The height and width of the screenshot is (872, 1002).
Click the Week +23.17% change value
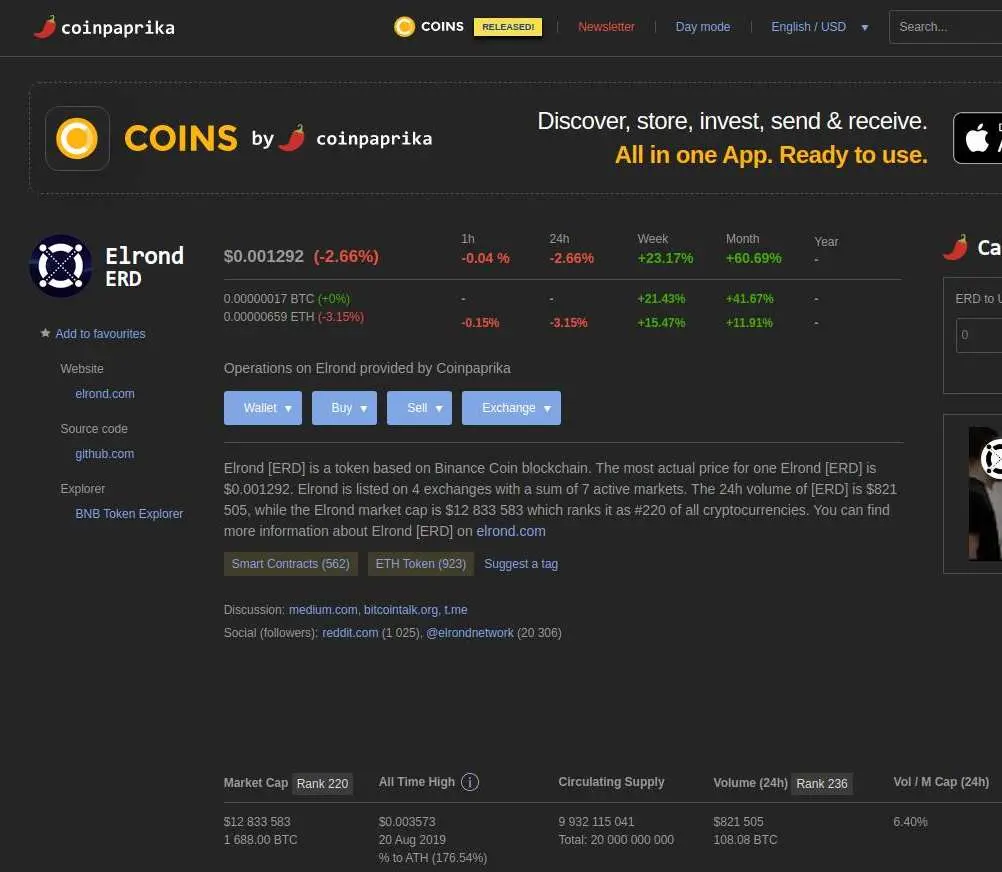(x=665, y=258)
